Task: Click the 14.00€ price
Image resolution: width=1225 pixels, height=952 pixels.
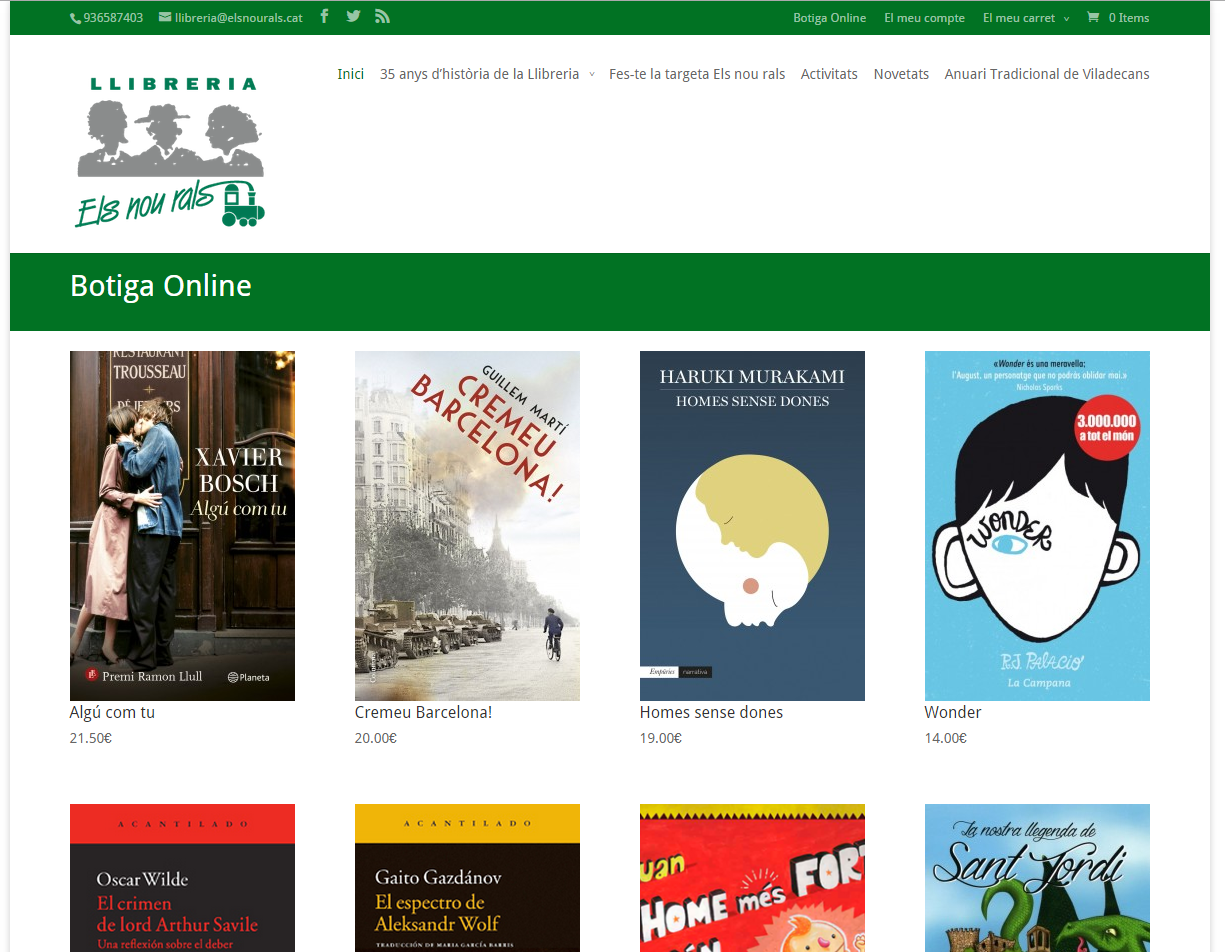Action: tap(946, 739)
